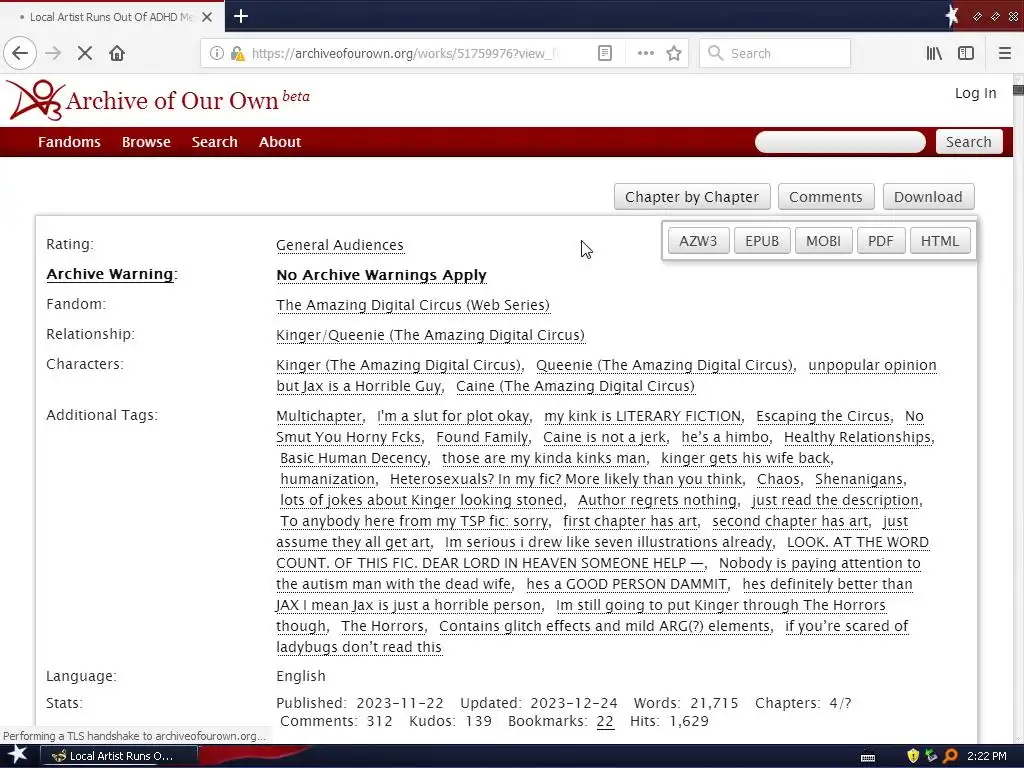
Task: Open page actions three-dot menu
Action: (x=645, y=54)
